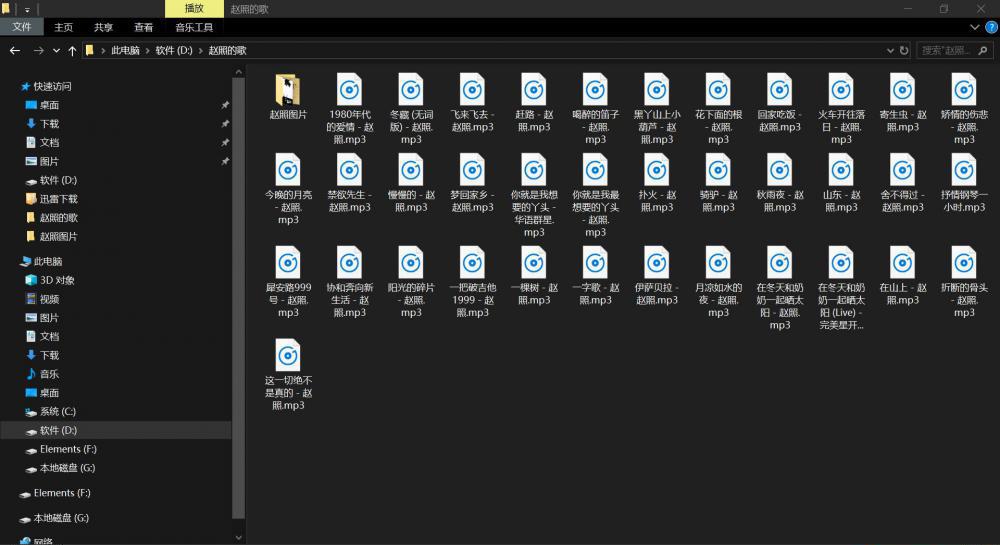
Task: Open 系统 (C:) drive in sidebar
Action: pyautogui.click(x=57, y=412)
